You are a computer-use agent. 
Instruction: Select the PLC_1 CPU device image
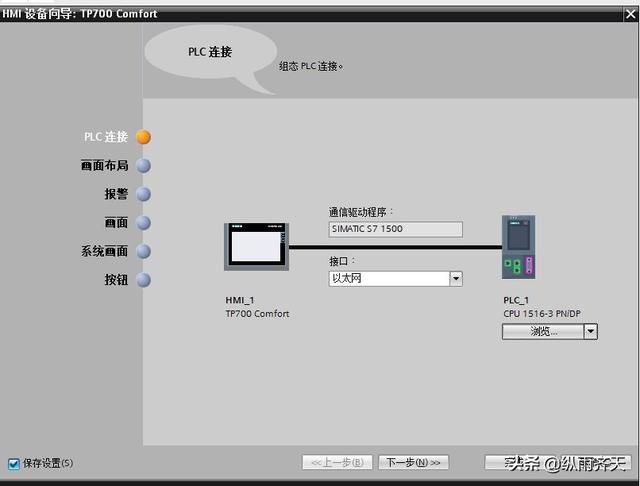click(518, 247)
